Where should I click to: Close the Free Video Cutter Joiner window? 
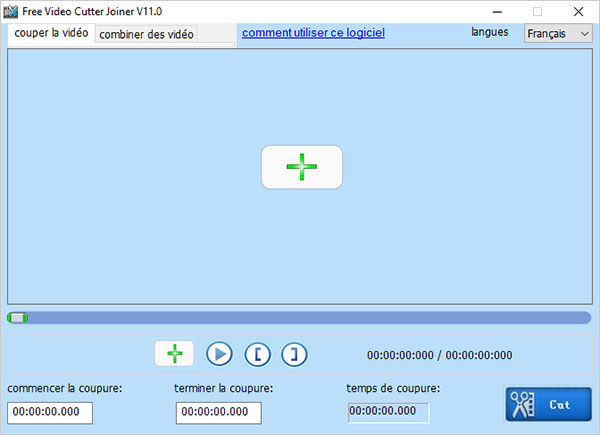pyautogui.click(x=578, y=12)
